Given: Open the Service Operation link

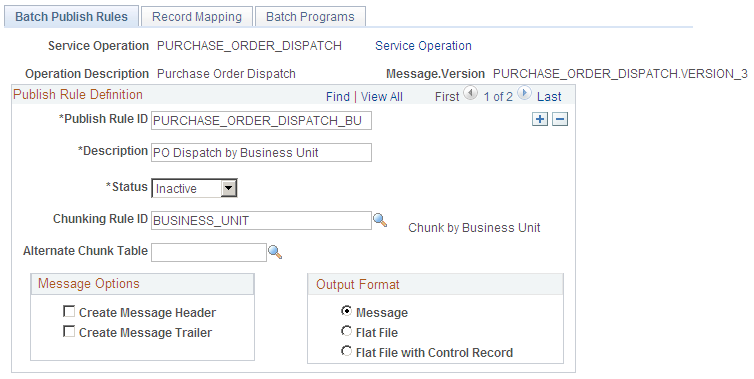Looking at the screenshot, I should (x=423, y=46).
